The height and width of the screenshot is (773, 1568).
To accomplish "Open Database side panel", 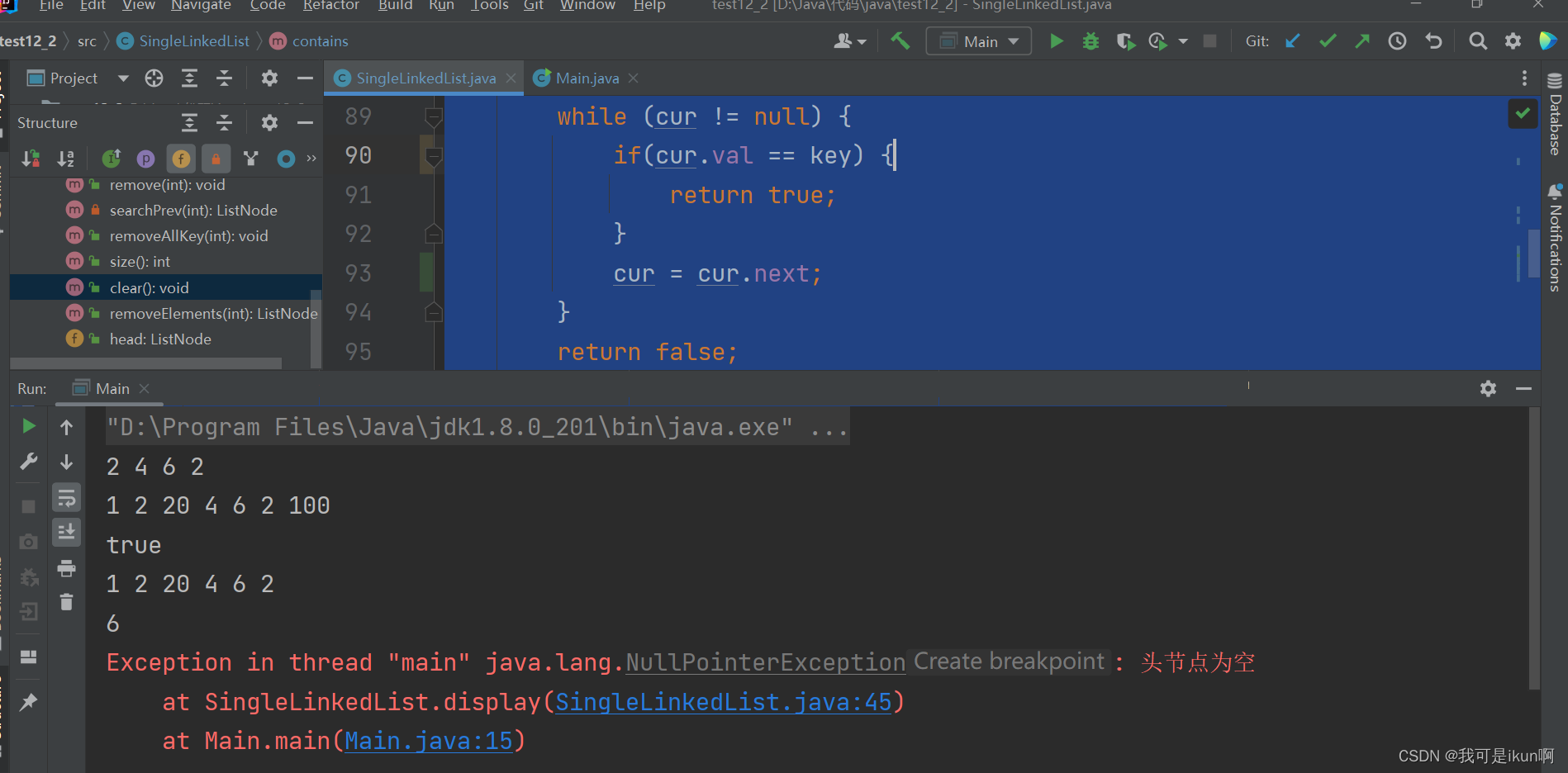I will [1555, 114].
